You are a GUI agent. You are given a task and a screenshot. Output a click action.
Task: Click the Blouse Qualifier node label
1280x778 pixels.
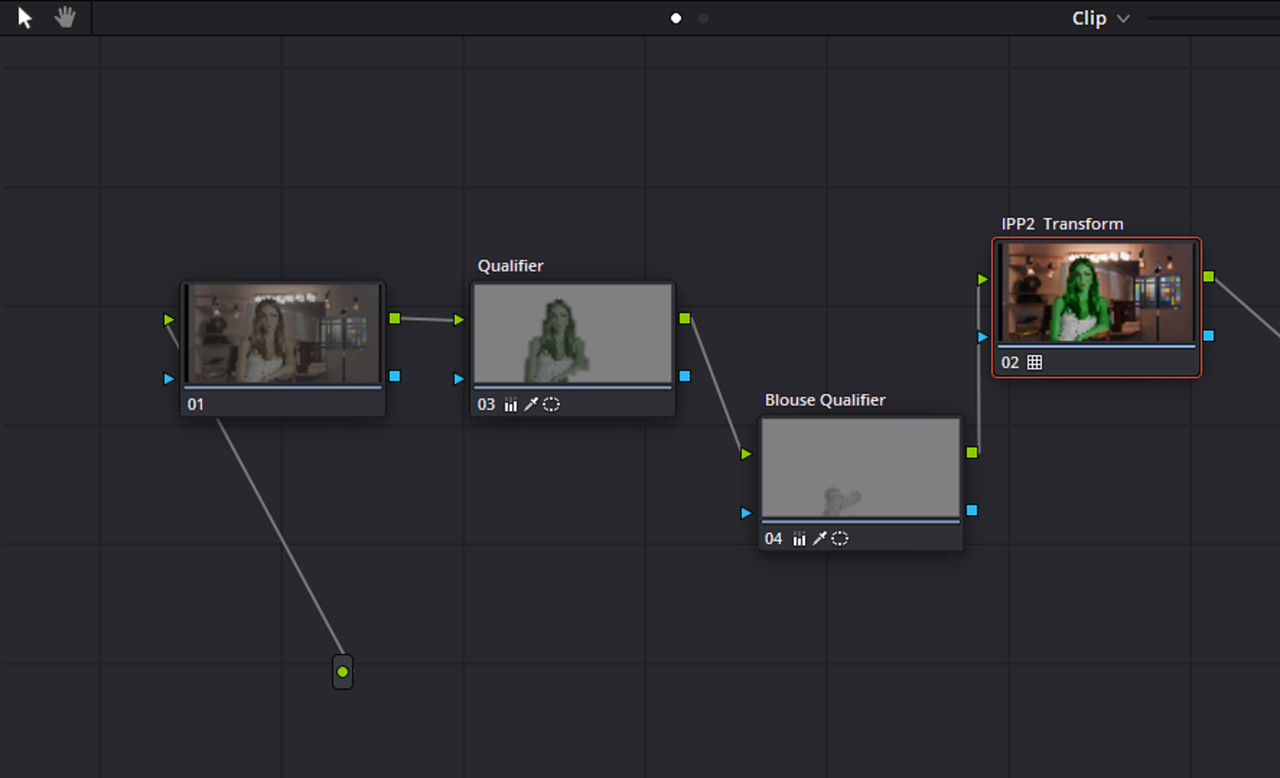click(x=825, y=400)
